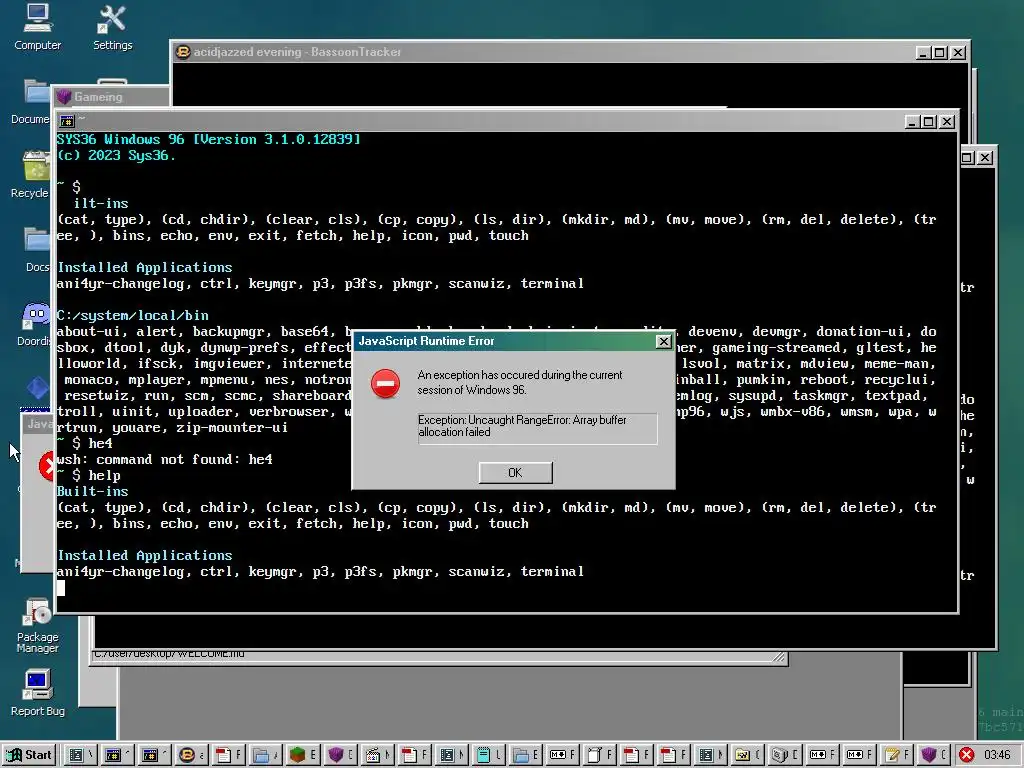The height and width of the screenshot is (768, 1024).
Task: Open the Recycle bin desktop icon
Action: tap(29, 174)
